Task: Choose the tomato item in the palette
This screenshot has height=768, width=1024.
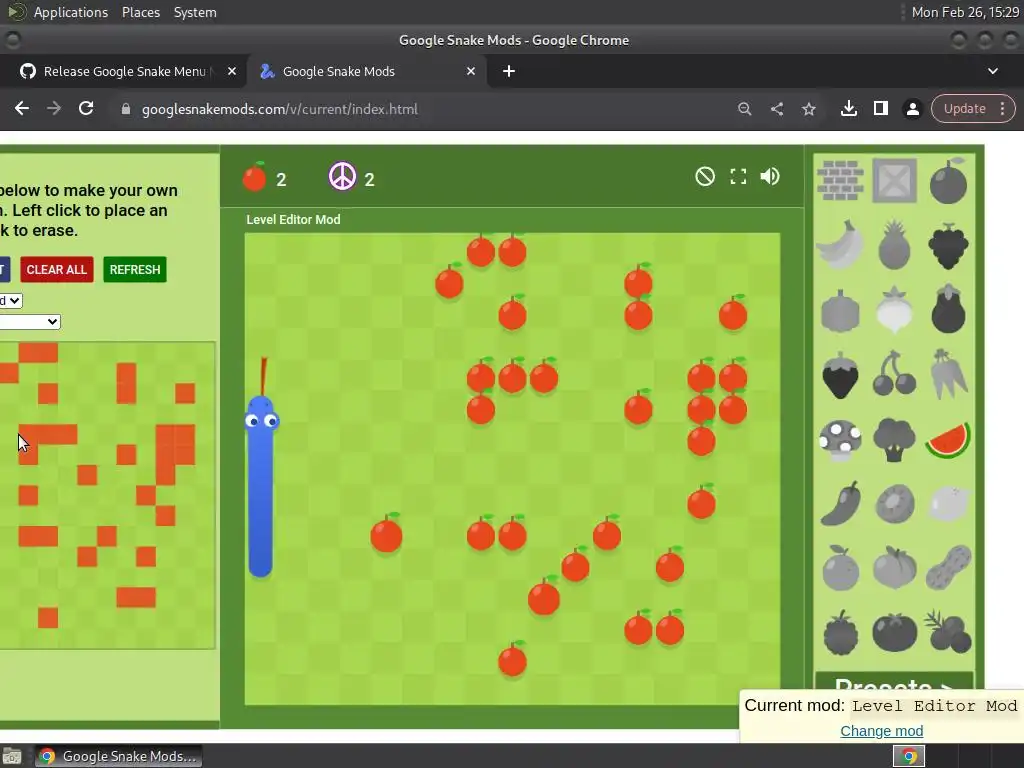Action: tap(894, 632)
